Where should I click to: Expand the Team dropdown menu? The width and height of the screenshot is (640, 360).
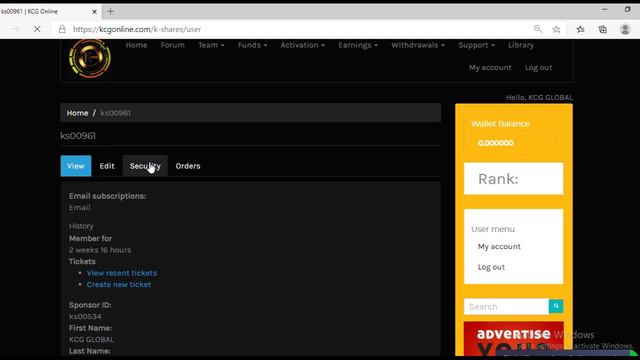click(211, 45)
